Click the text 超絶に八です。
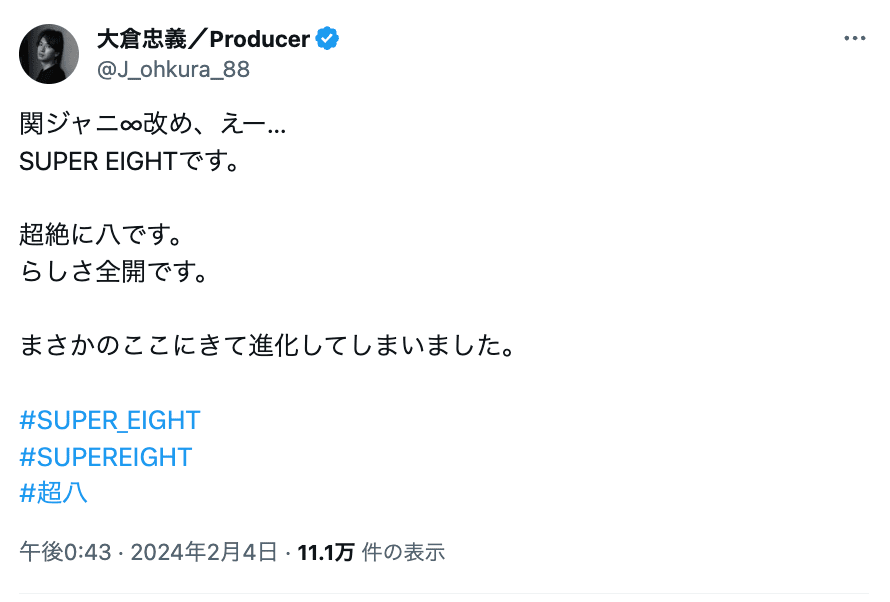The image size is (890, 602). [103, 233]
